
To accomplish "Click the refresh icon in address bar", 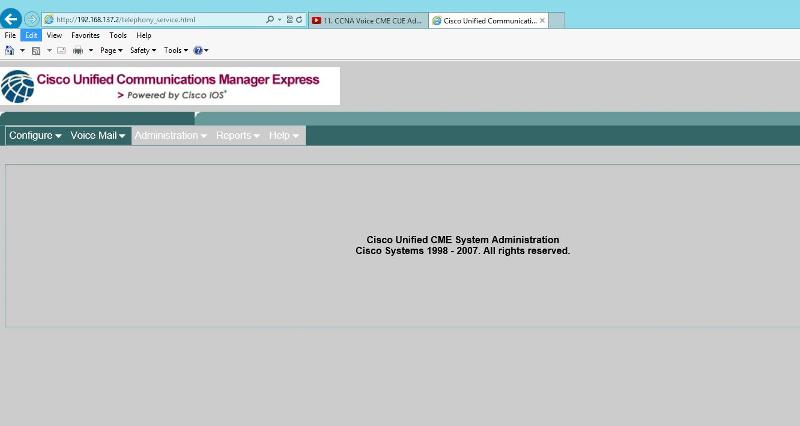I will click(x=299, y=19).
